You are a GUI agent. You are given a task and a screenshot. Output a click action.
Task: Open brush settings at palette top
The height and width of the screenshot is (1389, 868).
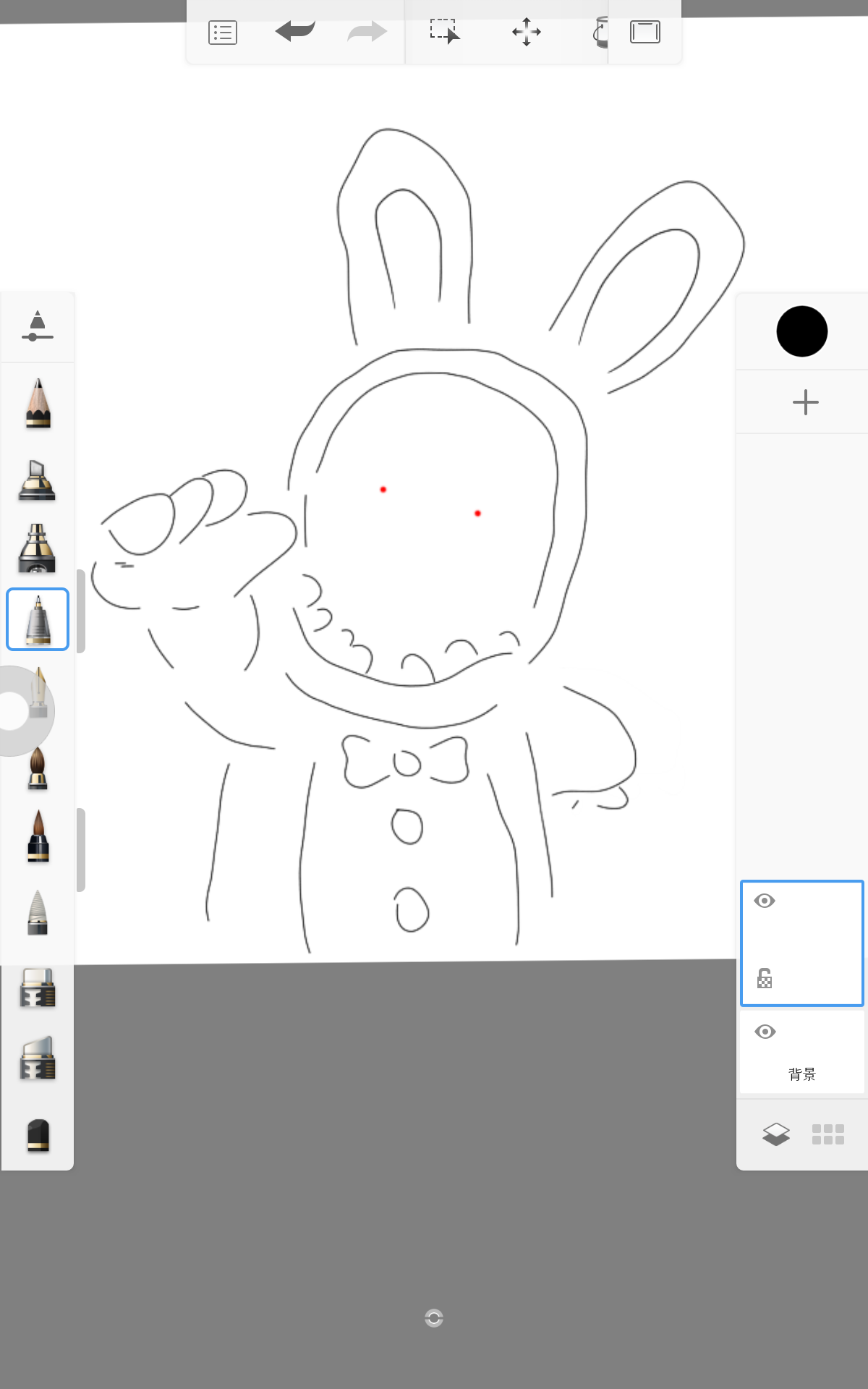38,326
